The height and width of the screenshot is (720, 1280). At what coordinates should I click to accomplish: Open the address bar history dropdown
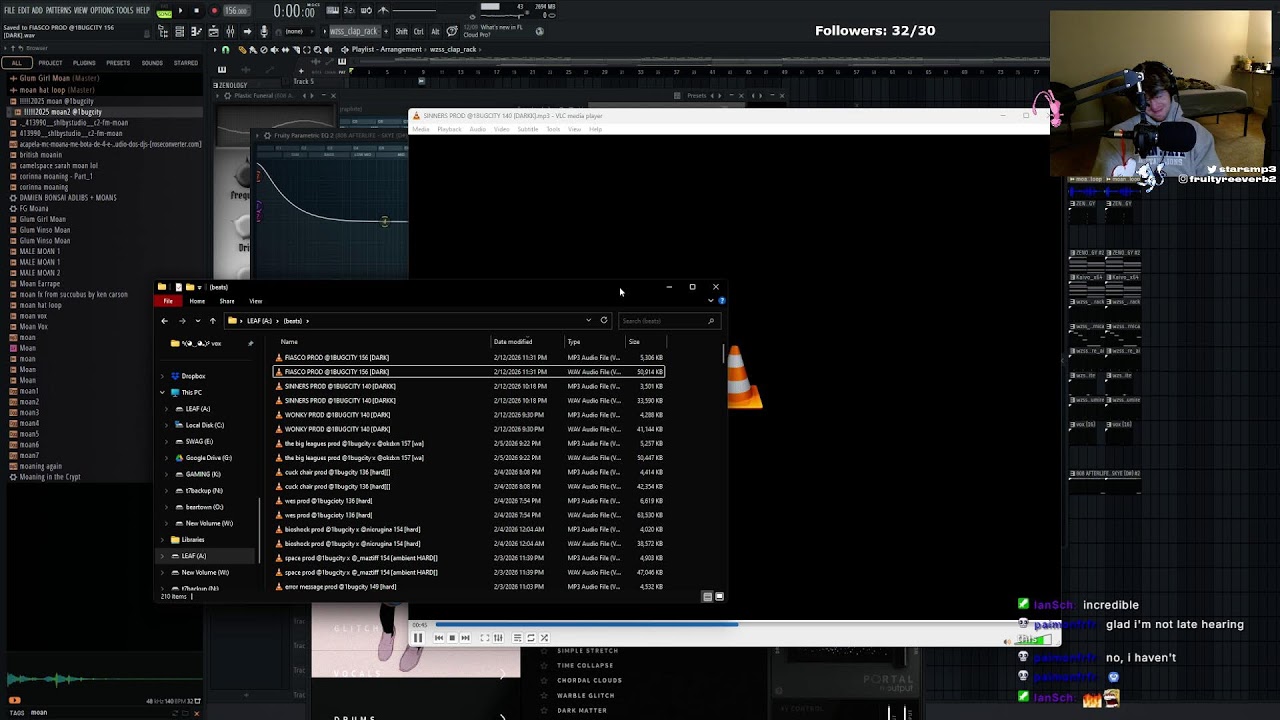coord(588,321)
